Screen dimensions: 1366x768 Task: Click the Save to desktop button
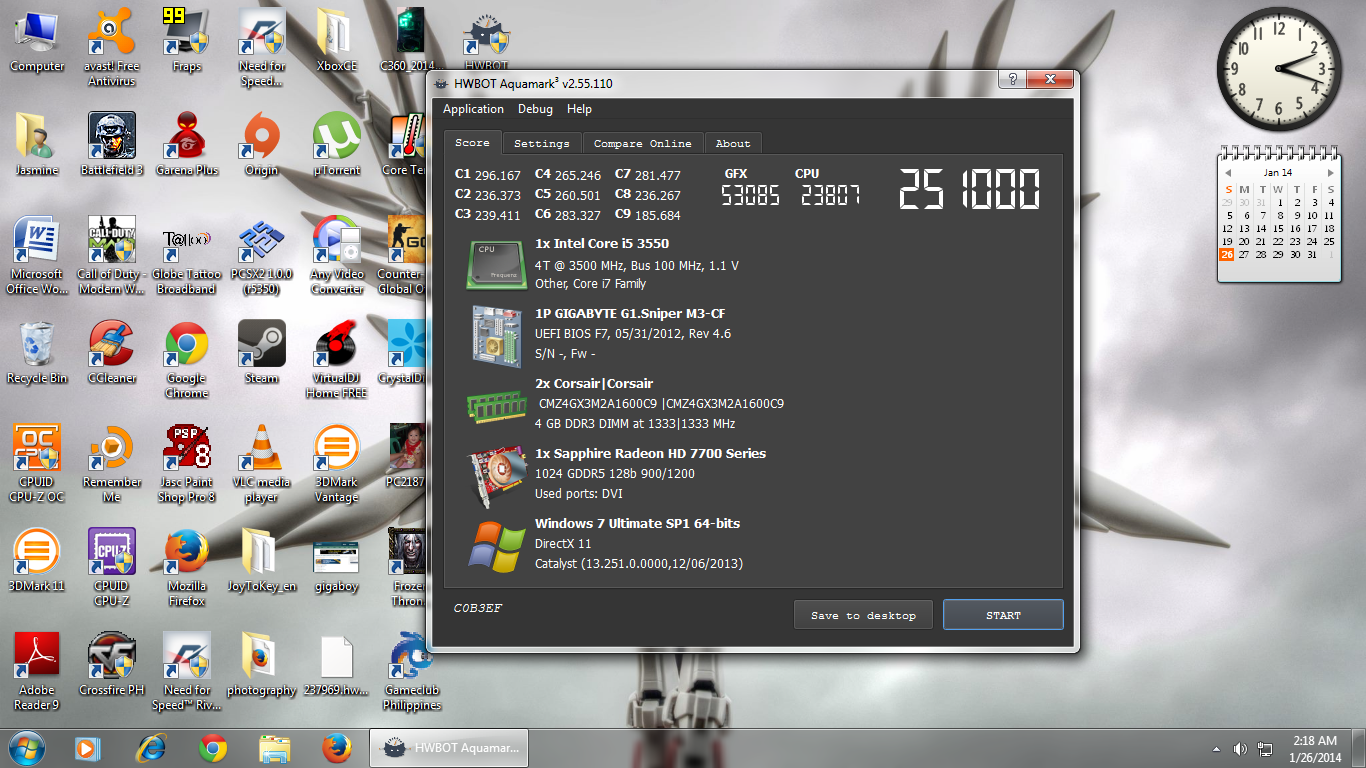pos(863,615)
